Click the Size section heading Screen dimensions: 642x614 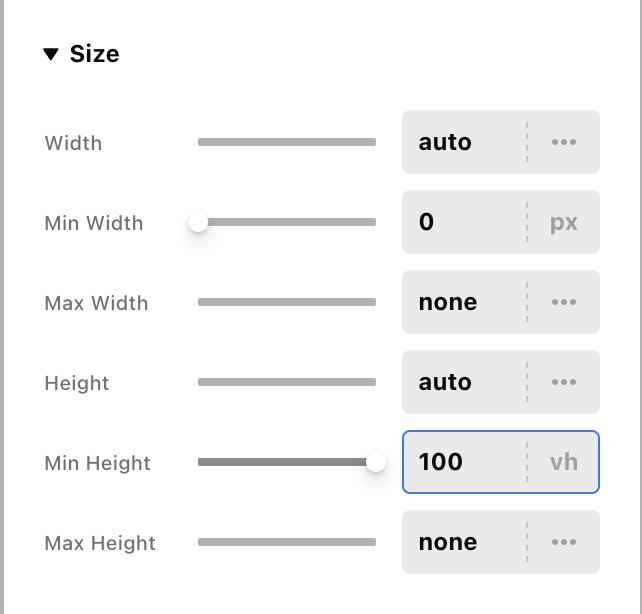click(x=94, y=54)
